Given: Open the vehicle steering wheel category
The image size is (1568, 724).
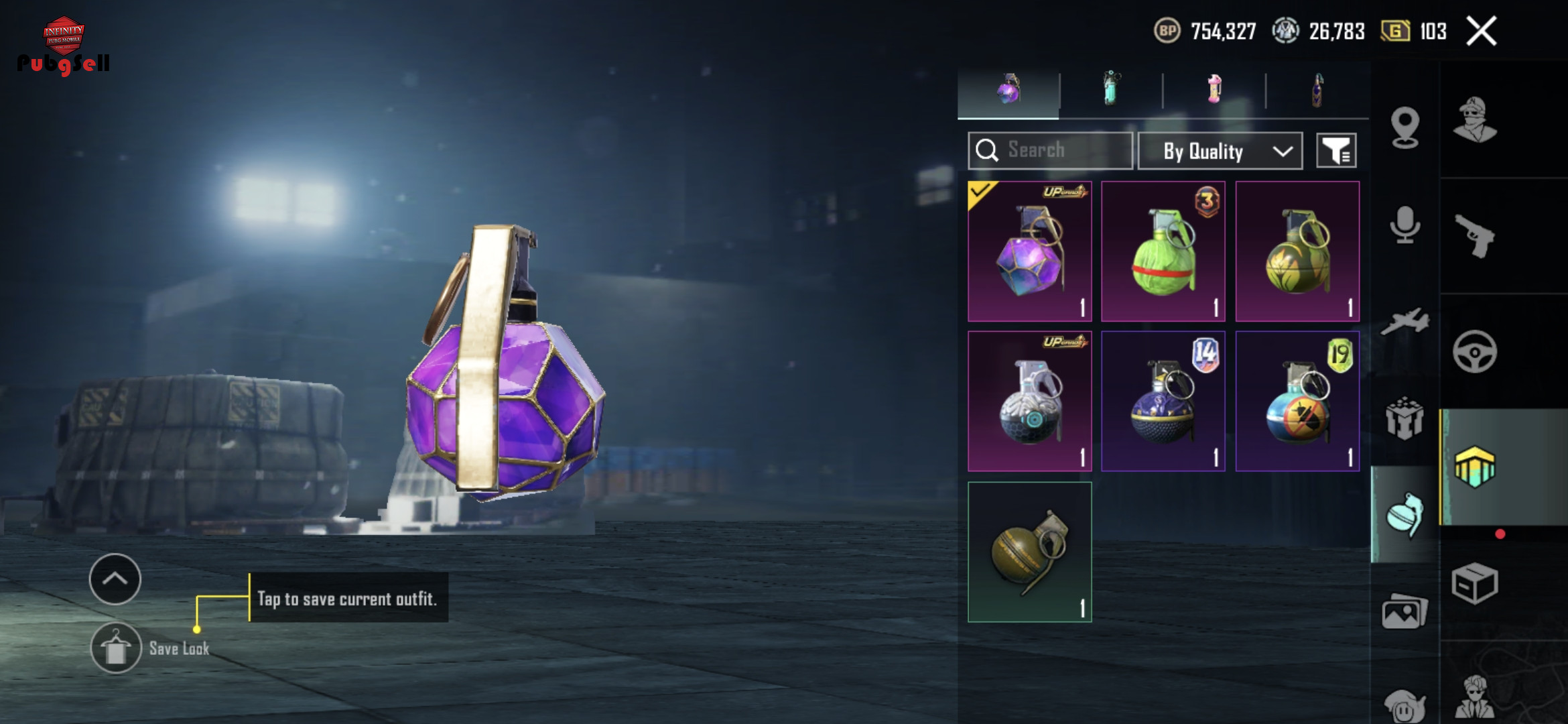Looking at the screenshot, I should [x=1475, y=351].
